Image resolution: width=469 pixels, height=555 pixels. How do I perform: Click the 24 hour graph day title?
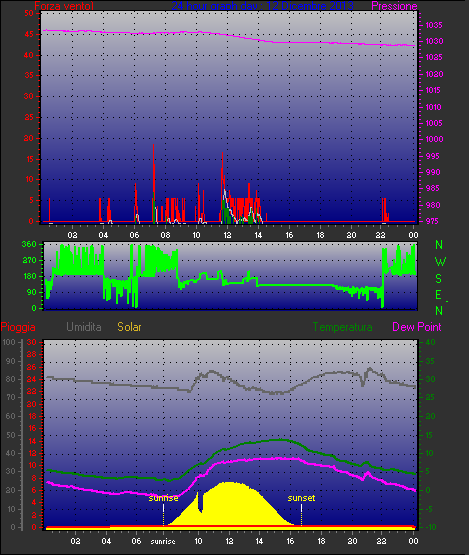(262, 6)
